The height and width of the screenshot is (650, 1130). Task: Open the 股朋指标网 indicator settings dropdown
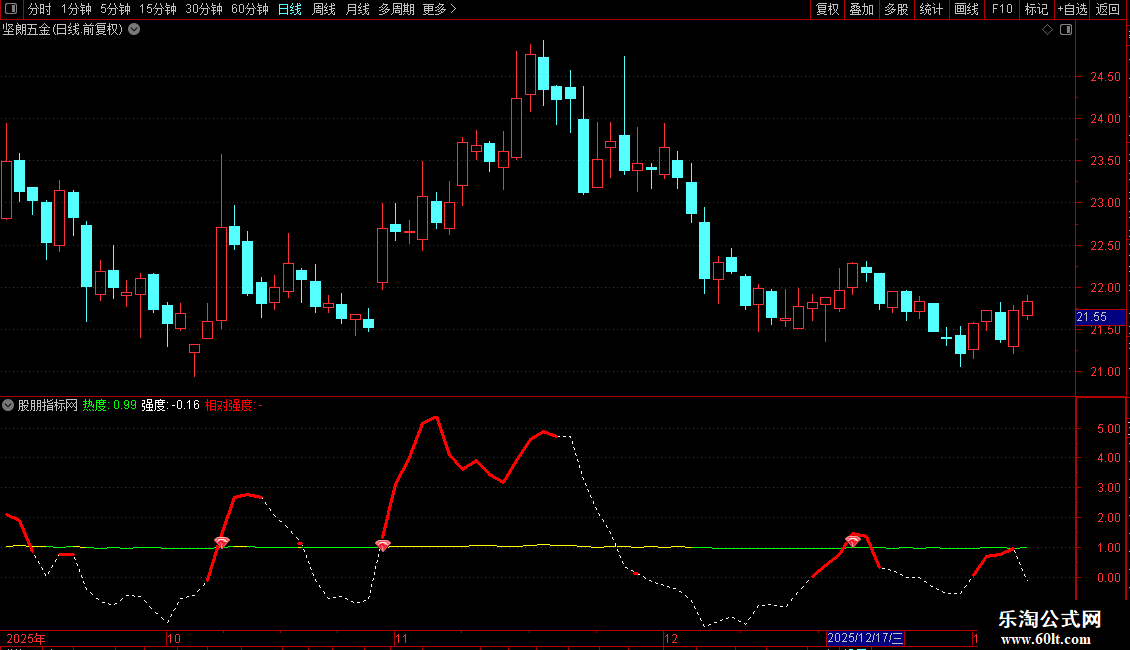8,405
